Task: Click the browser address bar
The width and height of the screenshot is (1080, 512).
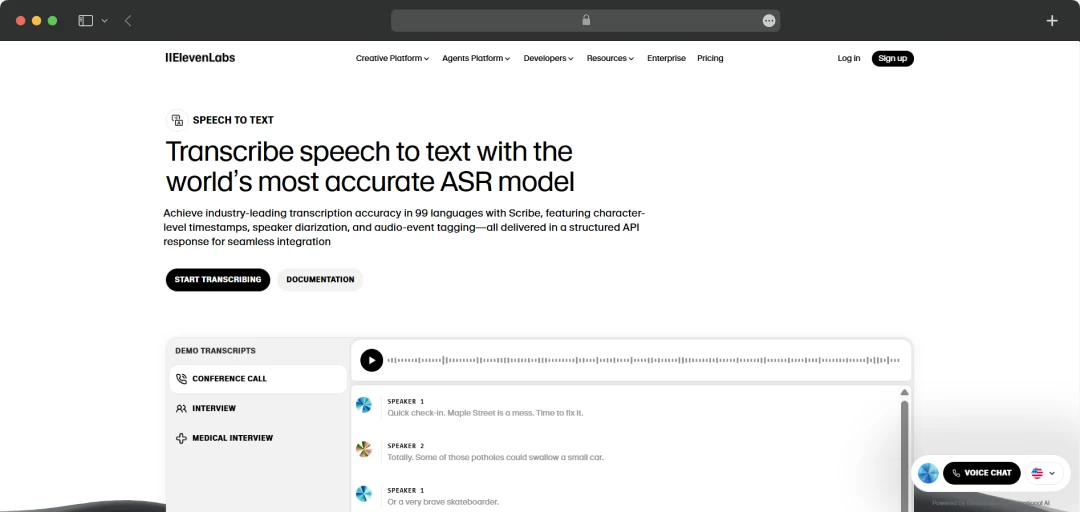Action: [585, 21]
